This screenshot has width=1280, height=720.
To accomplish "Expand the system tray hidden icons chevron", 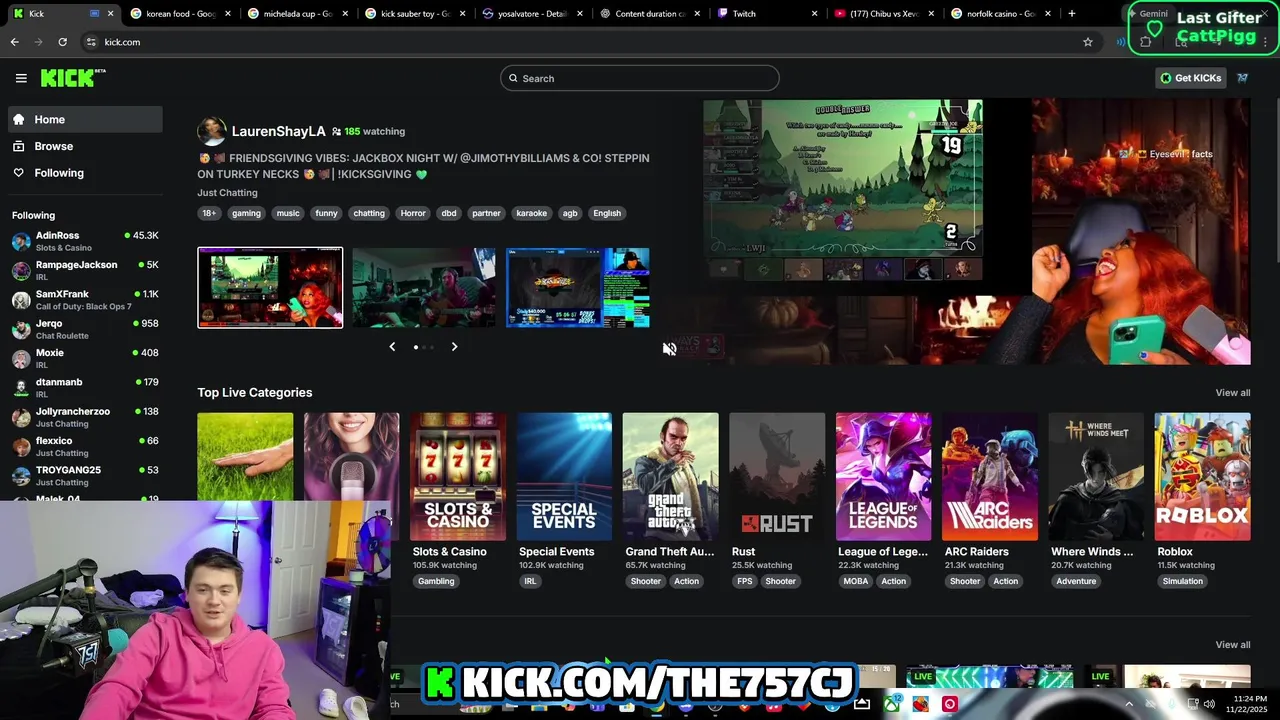I will pos(1129,704).
